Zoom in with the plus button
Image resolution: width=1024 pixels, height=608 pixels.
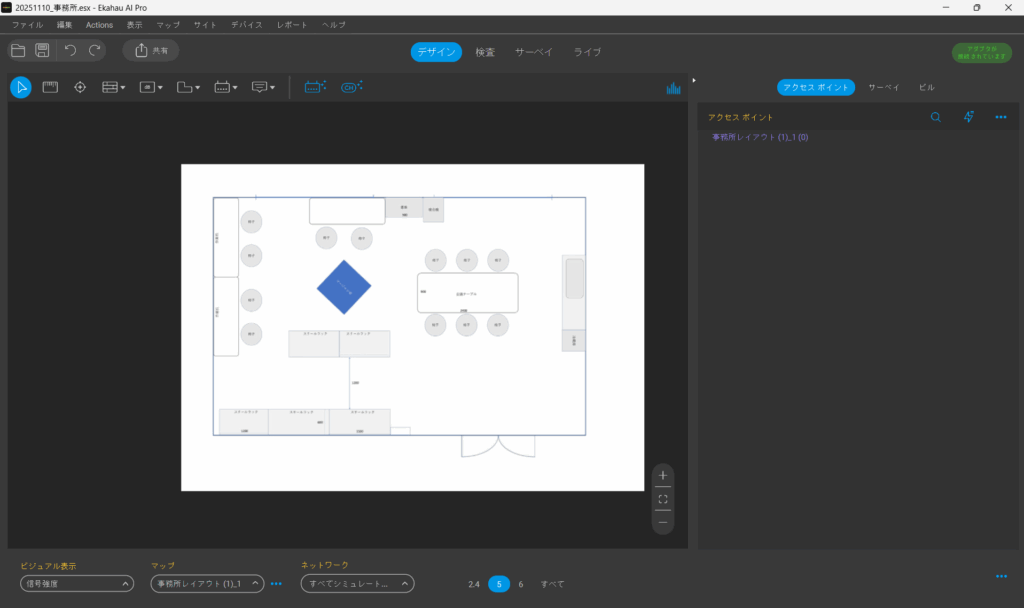[663, 475]
